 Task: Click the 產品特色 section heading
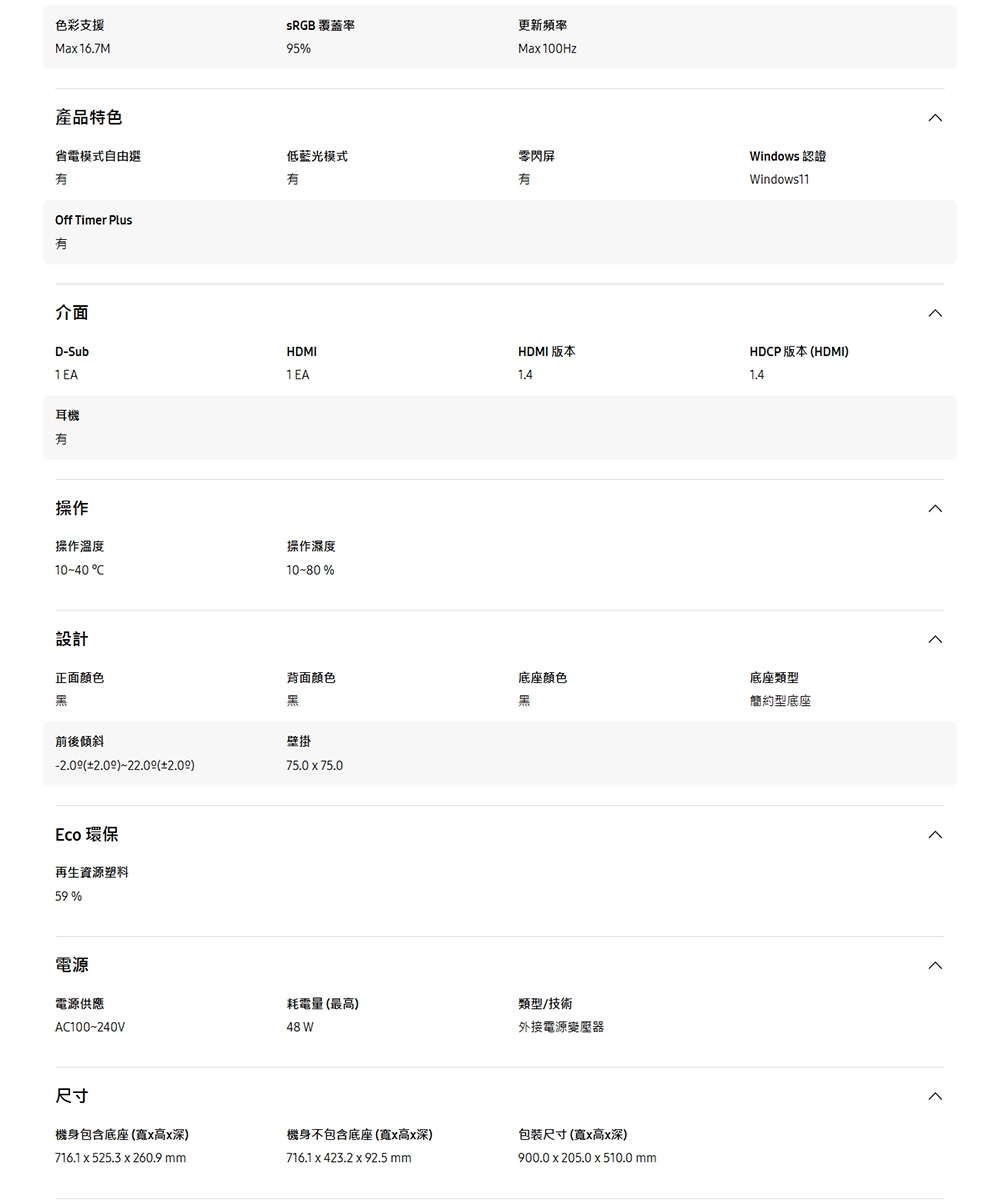89,118
